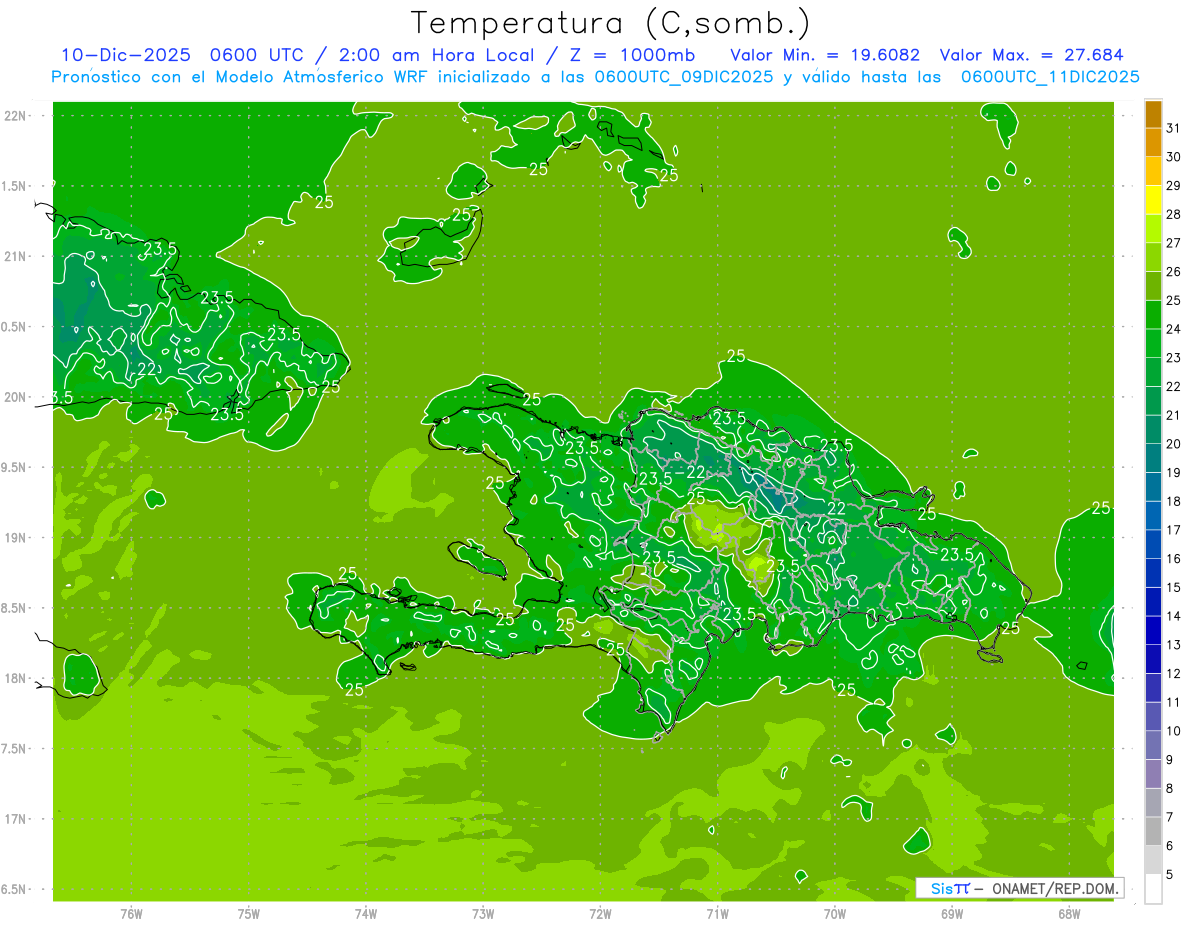The width and height of the screenshot is (1200, 927).
Task: Click the colorbar scale number "31"
Action: pyautogui.click(x=1173, y=128)
